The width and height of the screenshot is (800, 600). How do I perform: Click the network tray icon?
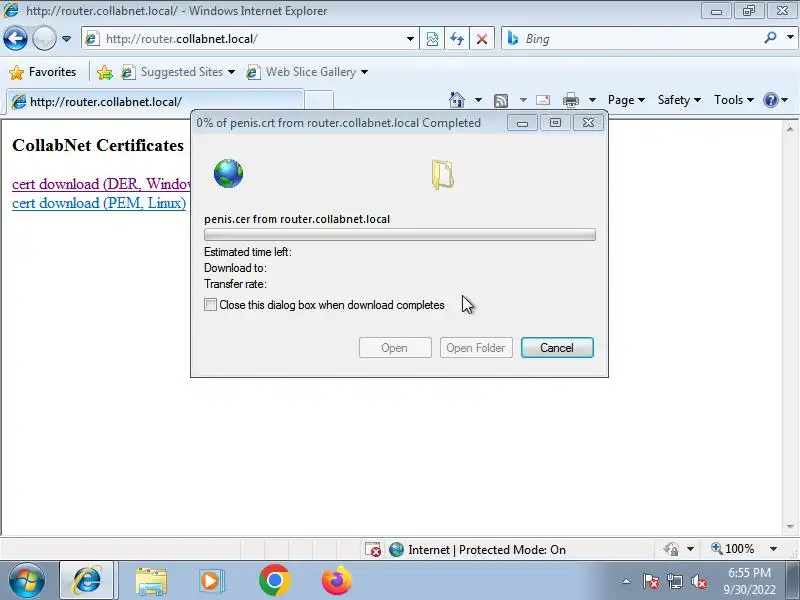click(674, 581)
